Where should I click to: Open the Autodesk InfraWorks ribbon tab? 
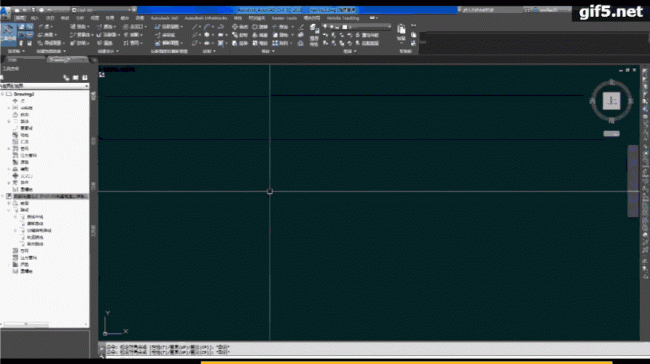coord(206,18)
